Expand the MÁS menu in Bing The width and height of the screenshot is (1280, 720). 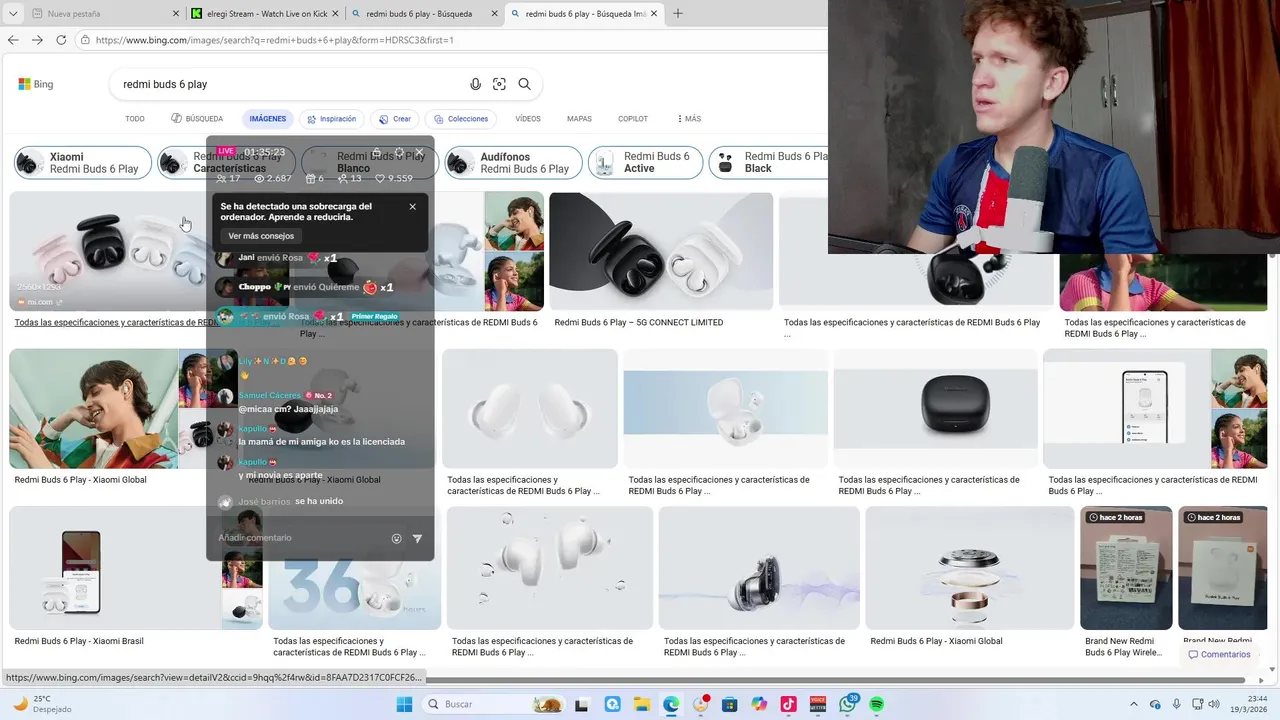689,119
